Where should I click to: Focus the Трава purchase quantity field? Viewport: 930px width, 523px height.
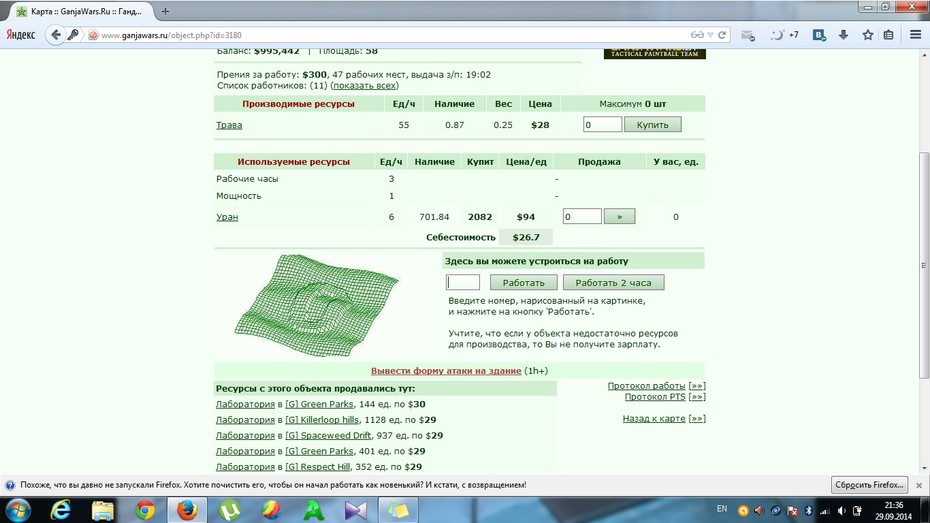point(602,125)
